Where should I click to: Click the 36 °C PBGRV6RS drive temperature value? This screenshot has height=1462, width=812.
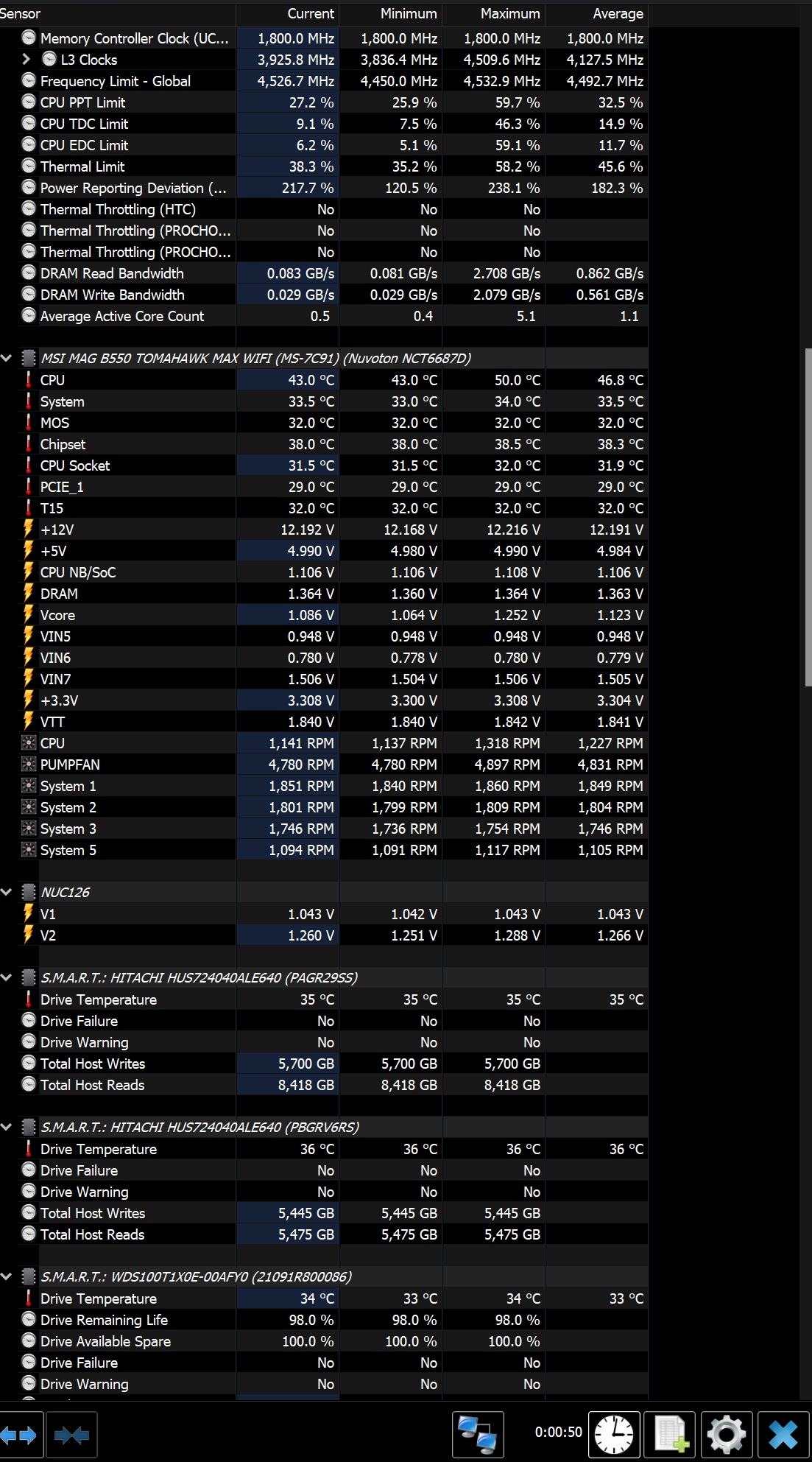coord(317,1148)
